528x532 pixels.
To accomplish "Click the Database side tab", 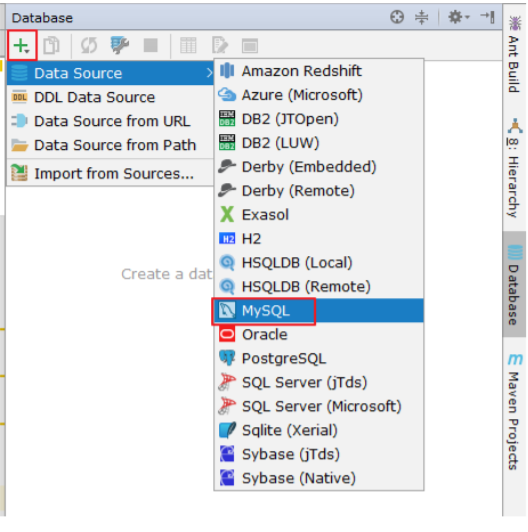I will [x=514, y=284].
